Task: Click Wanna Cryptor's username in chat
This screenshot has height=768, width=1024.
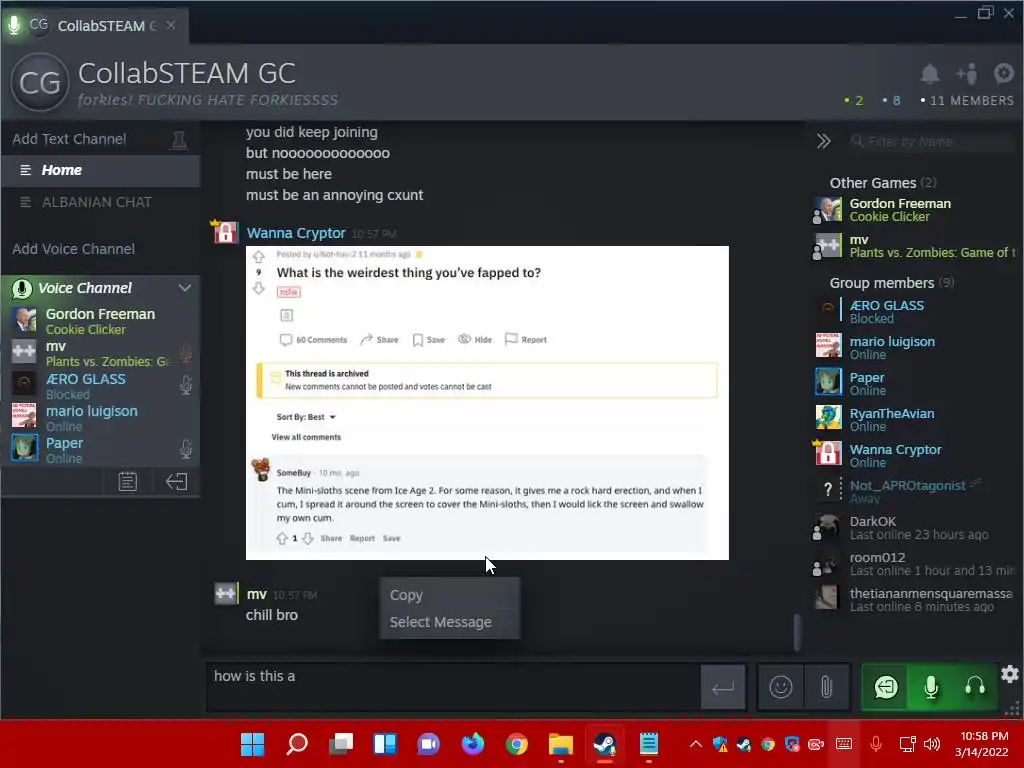Action: tap(296, 233)
